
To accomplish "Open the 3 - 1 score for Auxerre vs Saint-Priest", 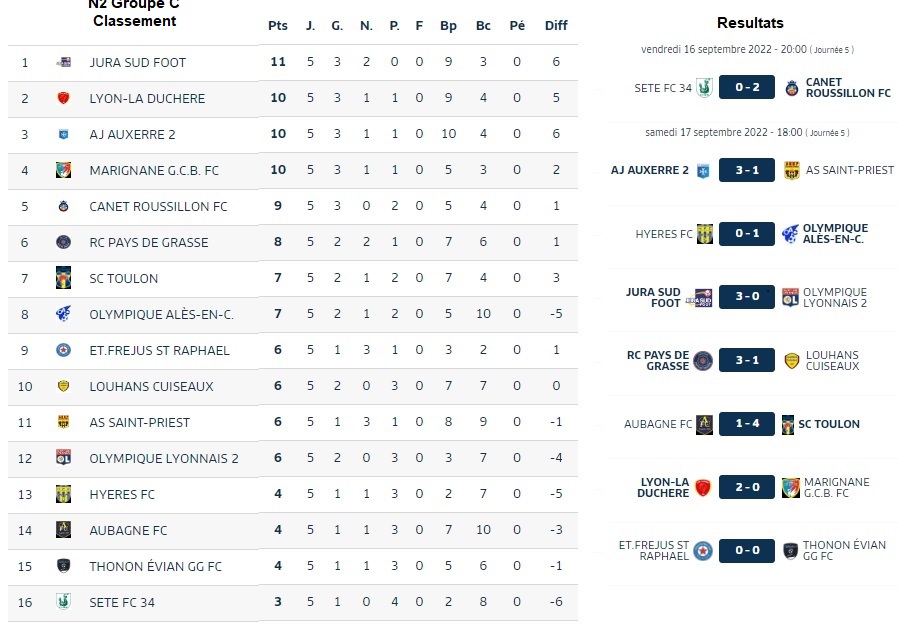I will pos(747,170).
